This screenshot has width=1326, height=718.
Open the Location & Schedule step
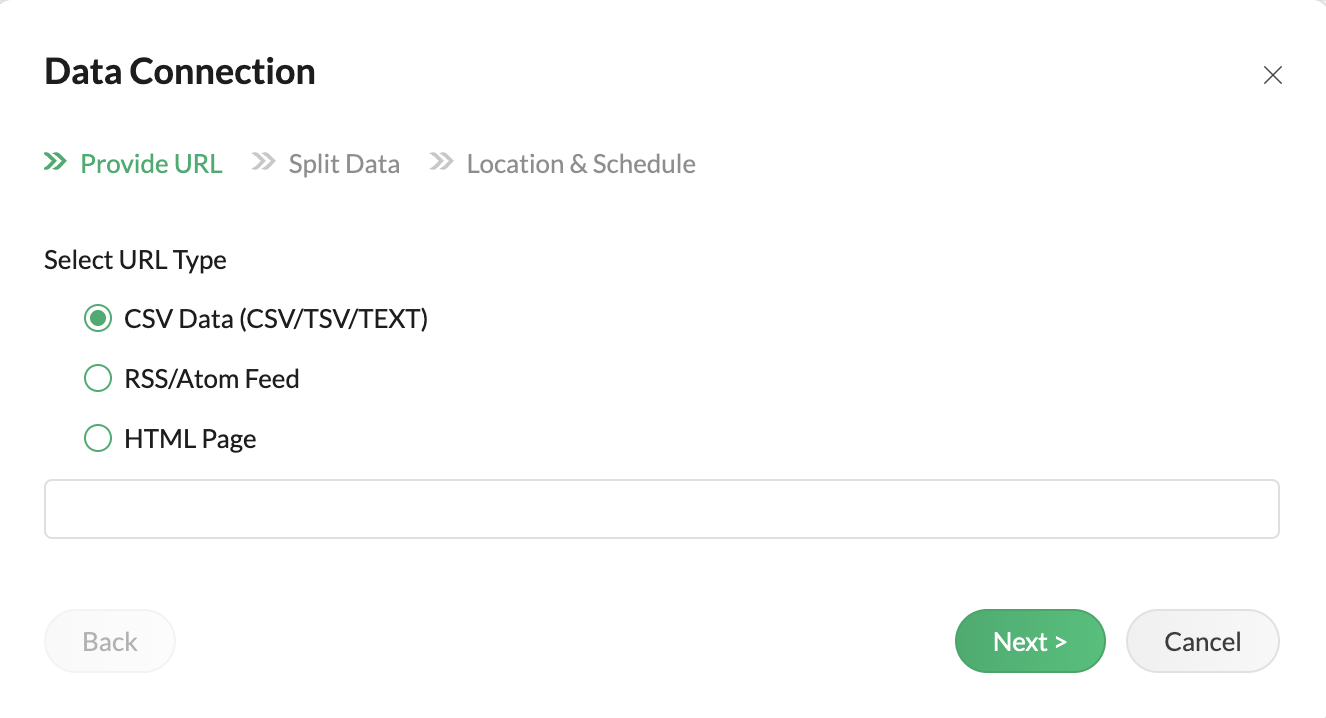581,164
